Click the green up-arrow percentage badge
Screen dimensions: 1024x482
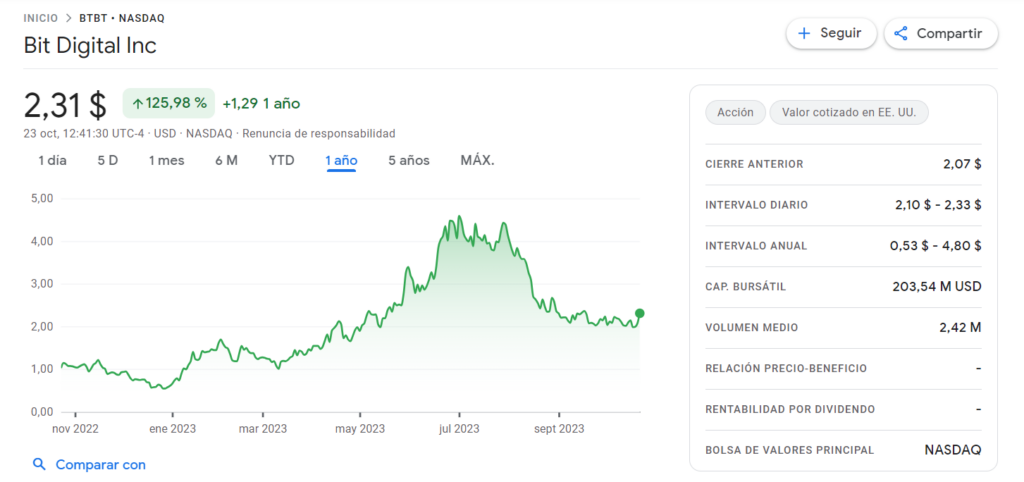[x=169, y=103]
